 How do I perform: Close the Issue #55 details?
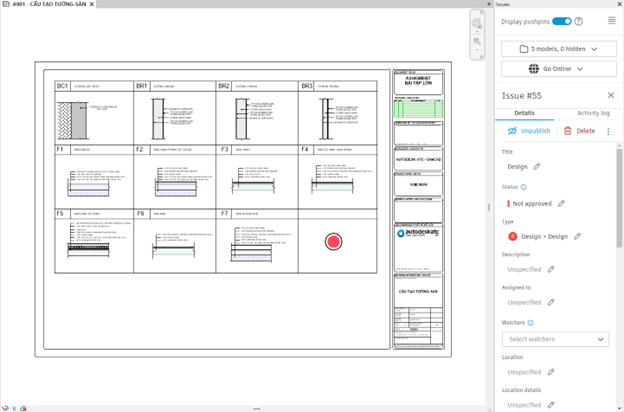click(x=611, y=96)
